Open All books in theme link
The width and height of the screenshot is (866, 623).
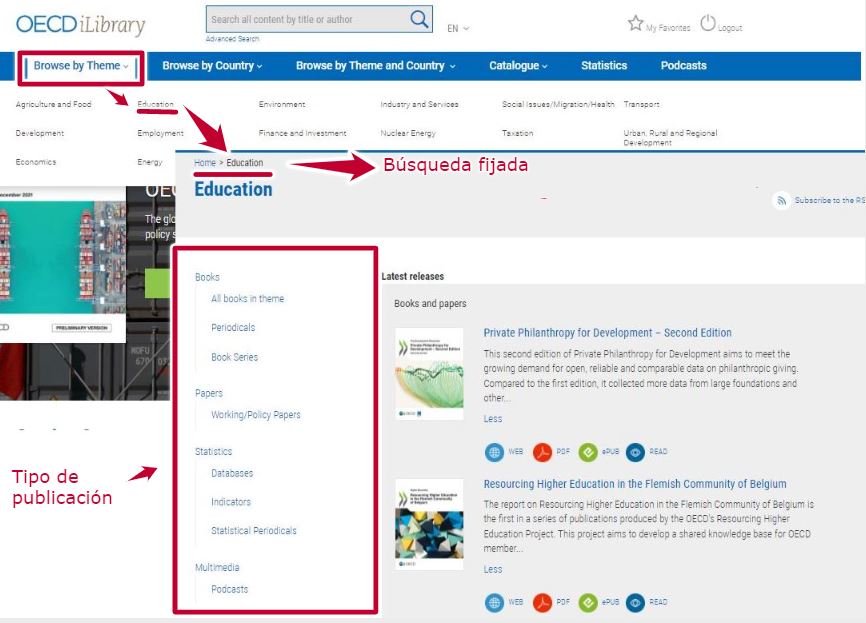click(x=247, y=299)
